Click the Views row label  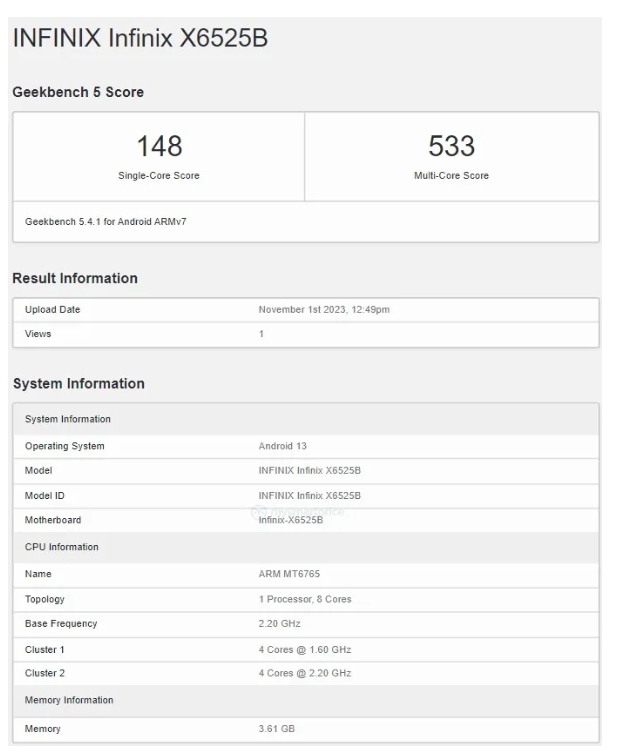(38, 334)
